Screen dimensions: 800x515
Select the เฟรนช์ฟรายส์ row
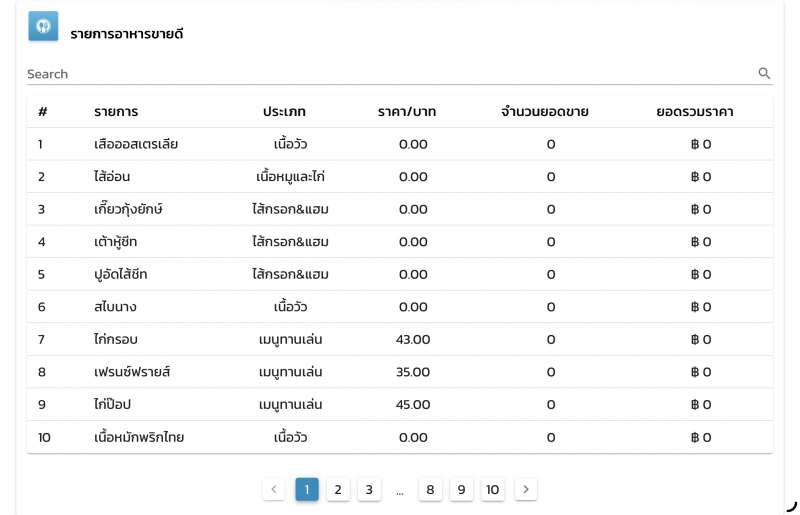click(x=399, y=372)
